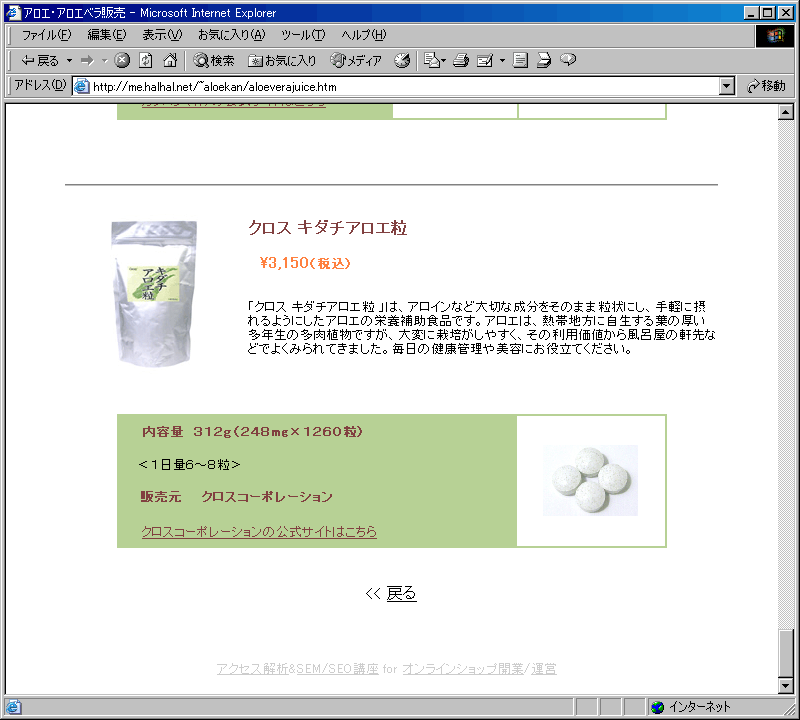Open the Media (メディア) toolbar button

356,61
